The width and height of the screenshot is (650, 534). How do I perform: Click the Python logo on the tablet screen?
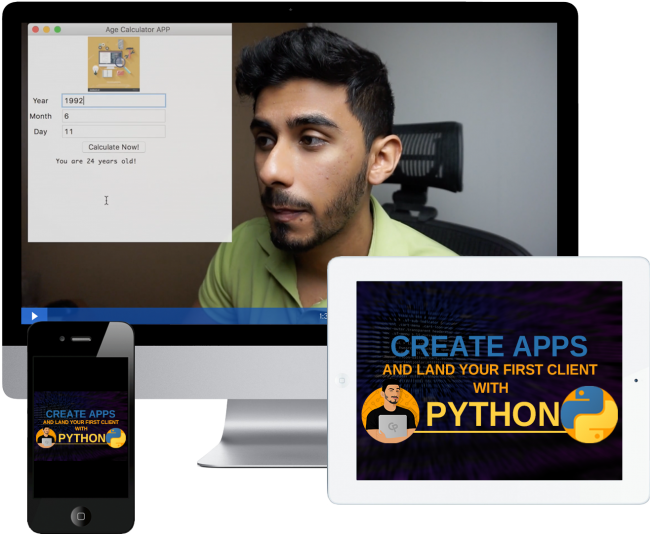[589, 415]
